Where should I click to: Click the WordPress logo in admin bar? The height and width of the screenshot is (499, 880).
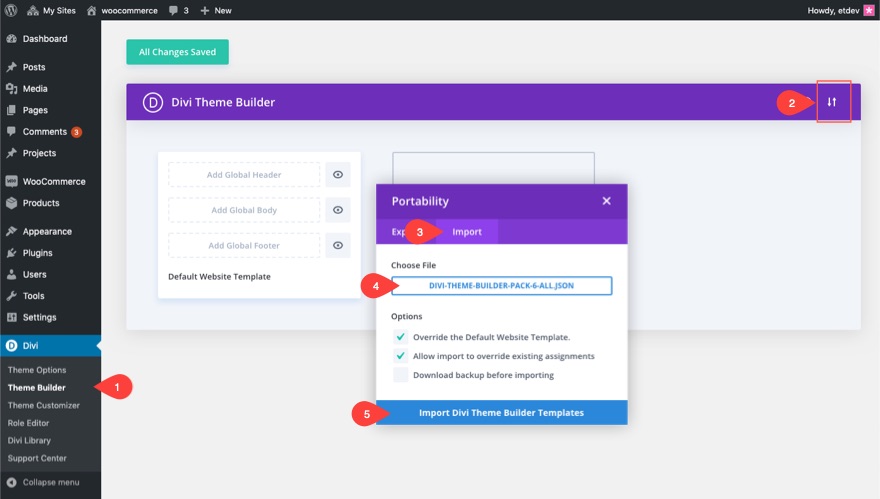[11, 10]
